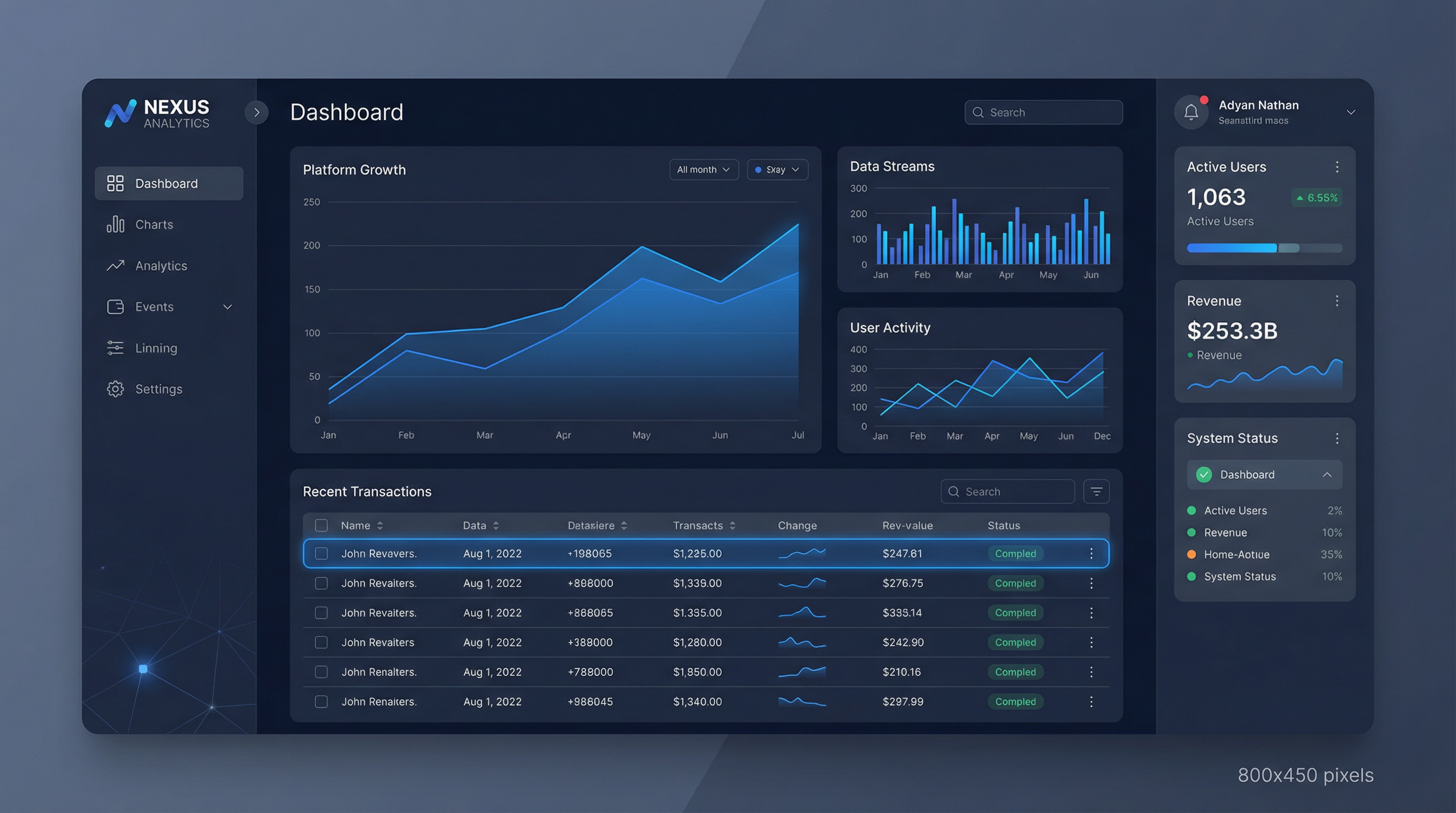Check the checkbox for $1,850.00 transaction row

(x=321, y=672)
